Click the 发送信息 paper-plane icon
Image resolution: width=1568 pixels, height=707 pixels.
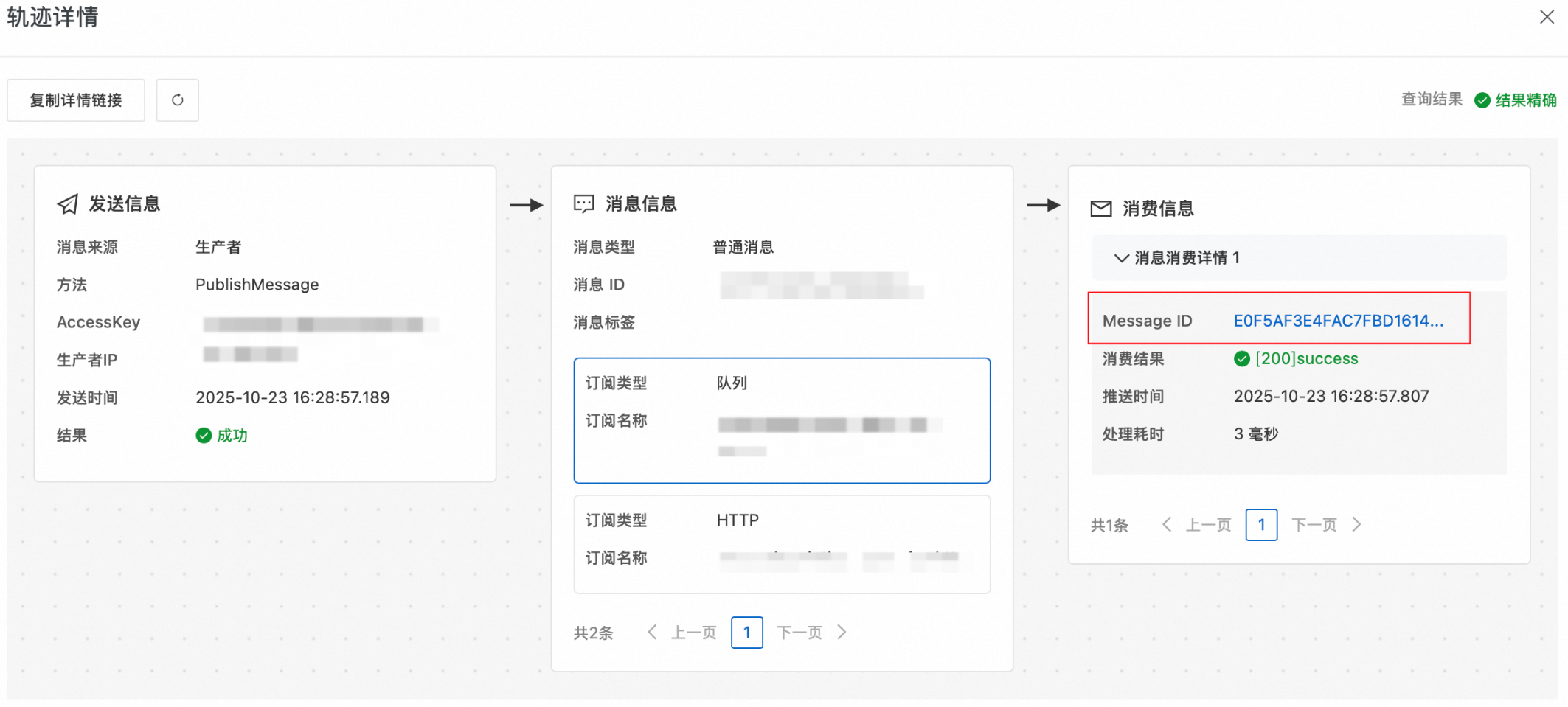coord(68,204)
